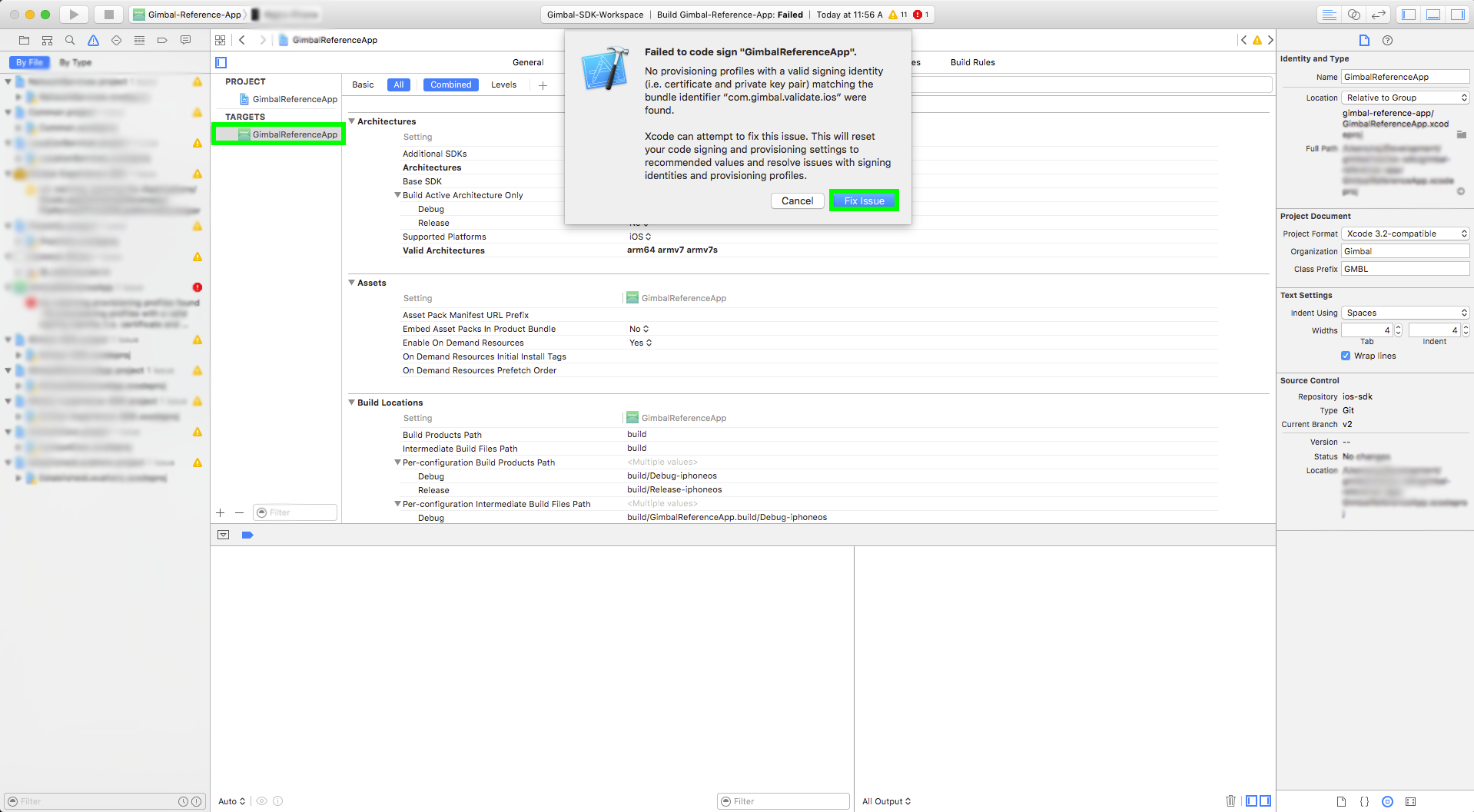Image resolution: width=1474 pixels, height=812 pixels.
Task: Show the media library
Action: tap(1410, 801)
